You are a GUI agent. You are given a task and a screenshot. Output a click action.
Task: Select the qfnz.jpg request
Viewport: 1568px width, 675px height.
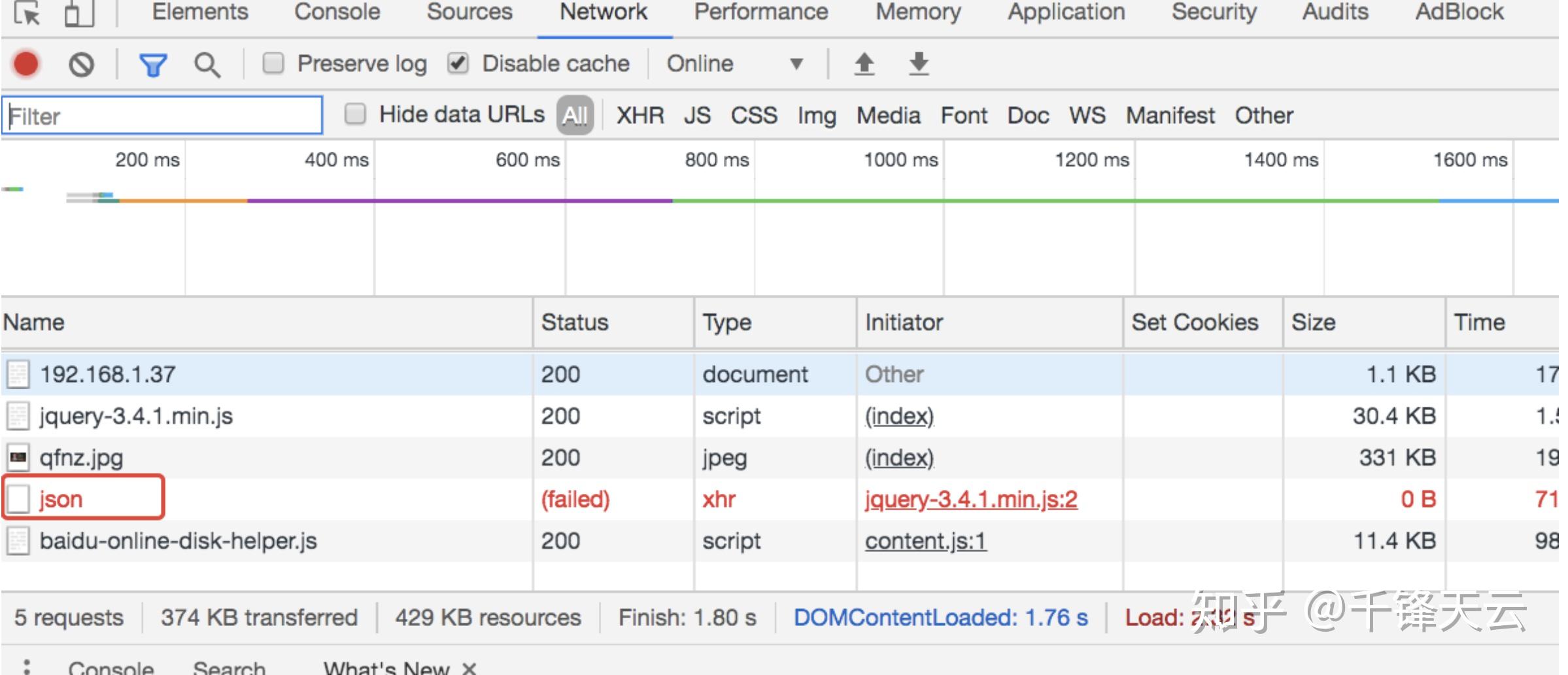click(x=779, y=458)
